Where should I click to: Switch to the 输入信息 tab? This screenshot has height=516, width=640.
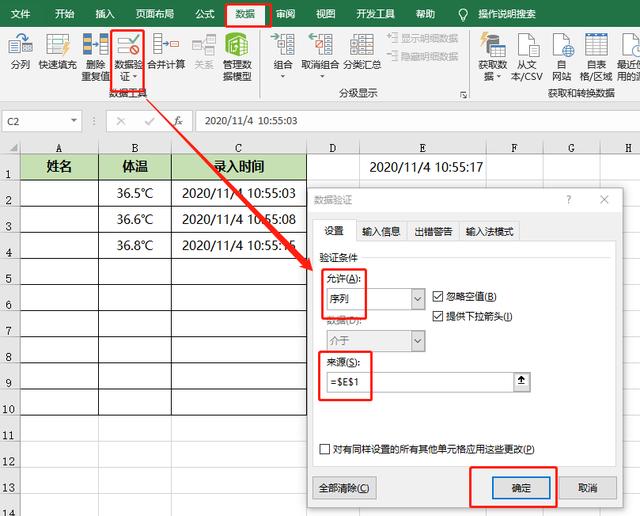pos(381,231)
